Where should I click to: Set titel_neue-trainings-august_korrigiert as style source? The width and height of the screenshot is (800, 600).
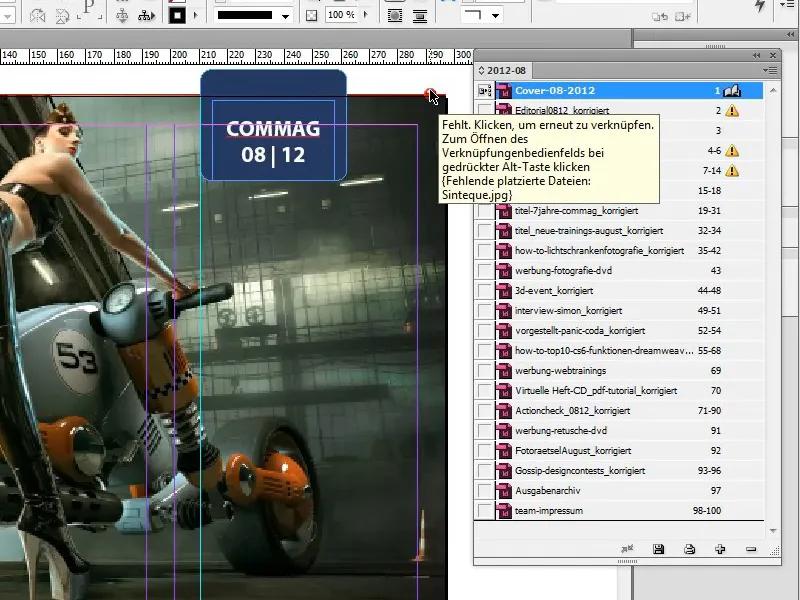pos(484,231)
